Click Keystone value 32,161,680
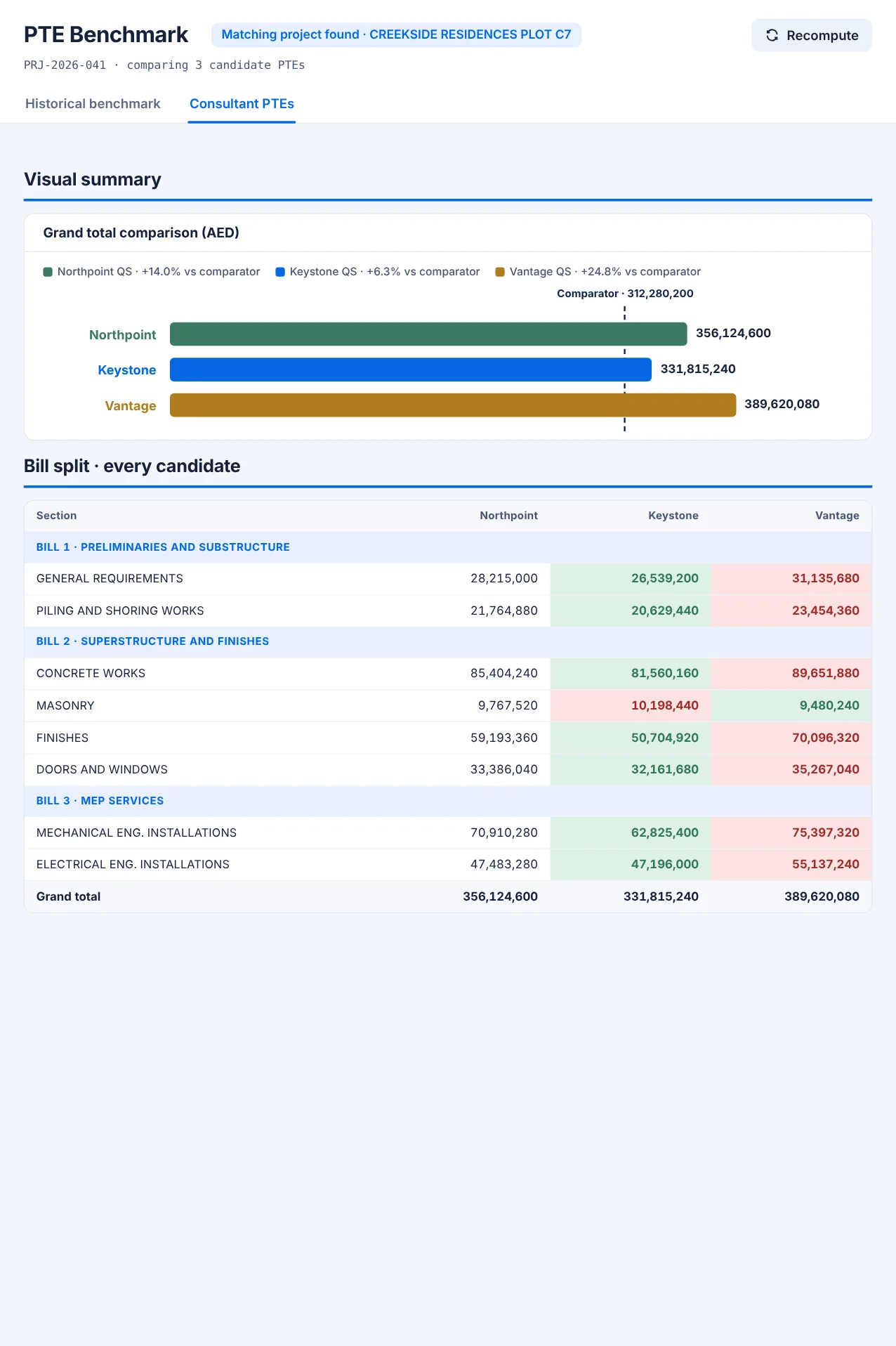Screen dimensions: 896x1346 pyautogui.click(x=664, y=770)
